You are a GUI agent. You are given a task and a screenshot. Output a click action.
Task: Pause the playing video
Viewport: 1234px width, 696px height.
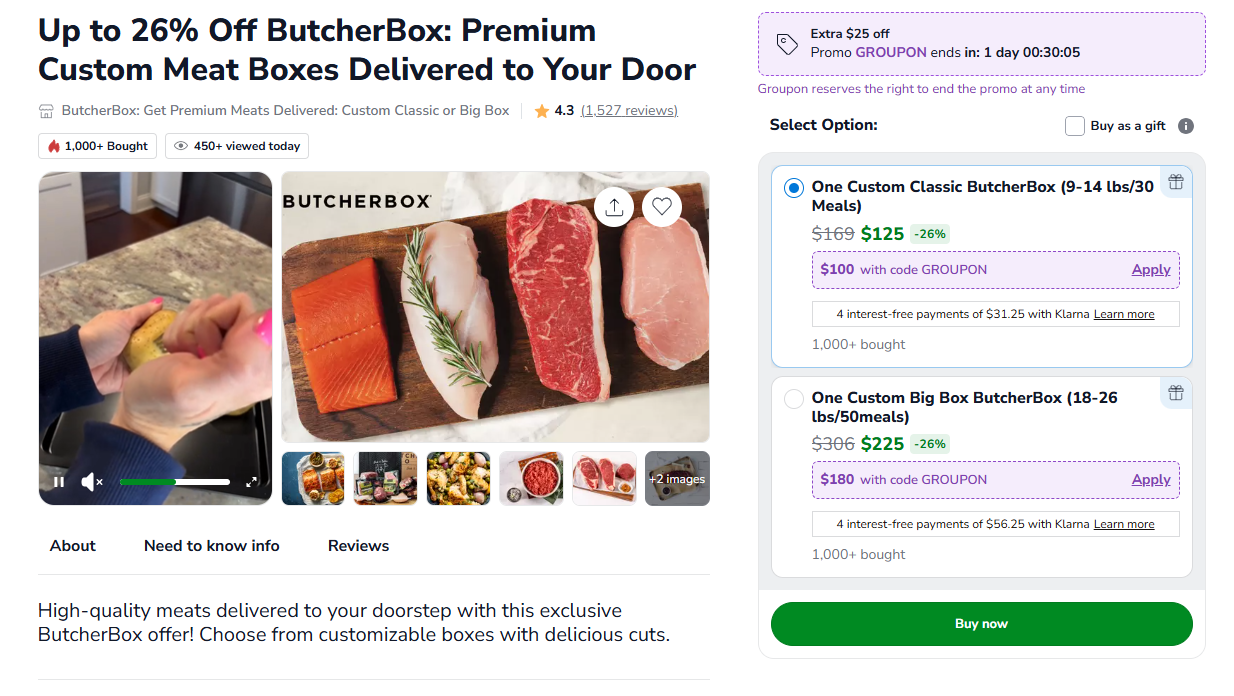pyautogui.click(x=59, y=481)
